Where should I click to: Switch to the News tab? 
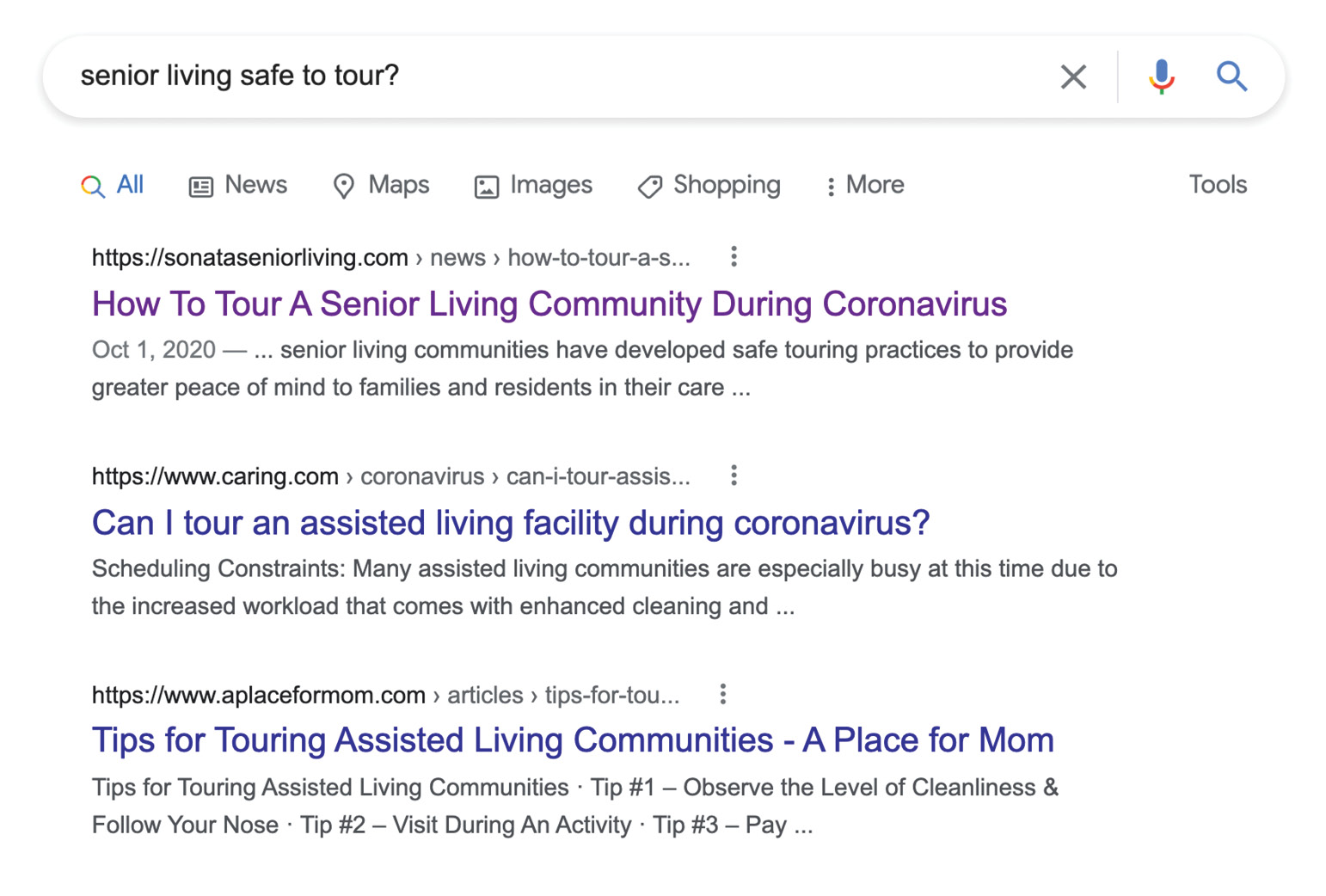tap(238, 185)
